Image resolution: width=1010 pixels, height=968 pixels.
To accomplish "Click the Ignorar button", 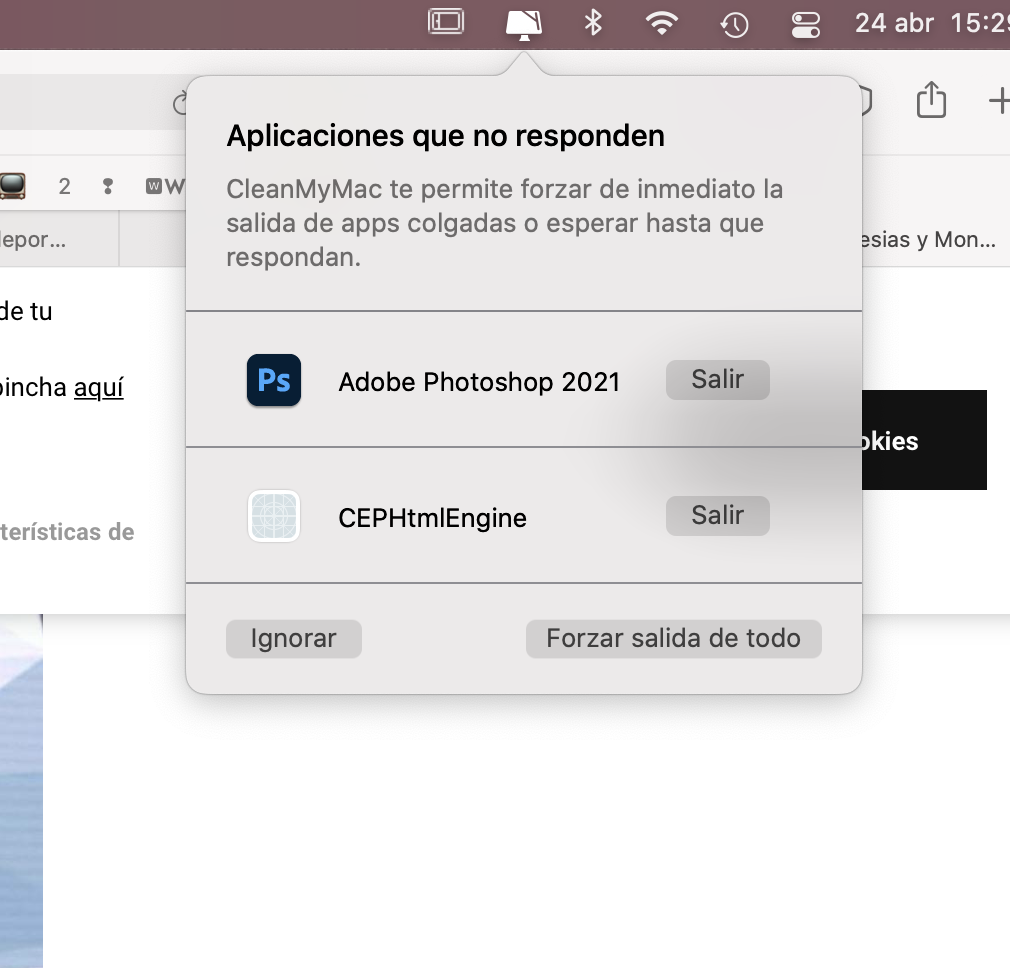I will pos(293,638).
